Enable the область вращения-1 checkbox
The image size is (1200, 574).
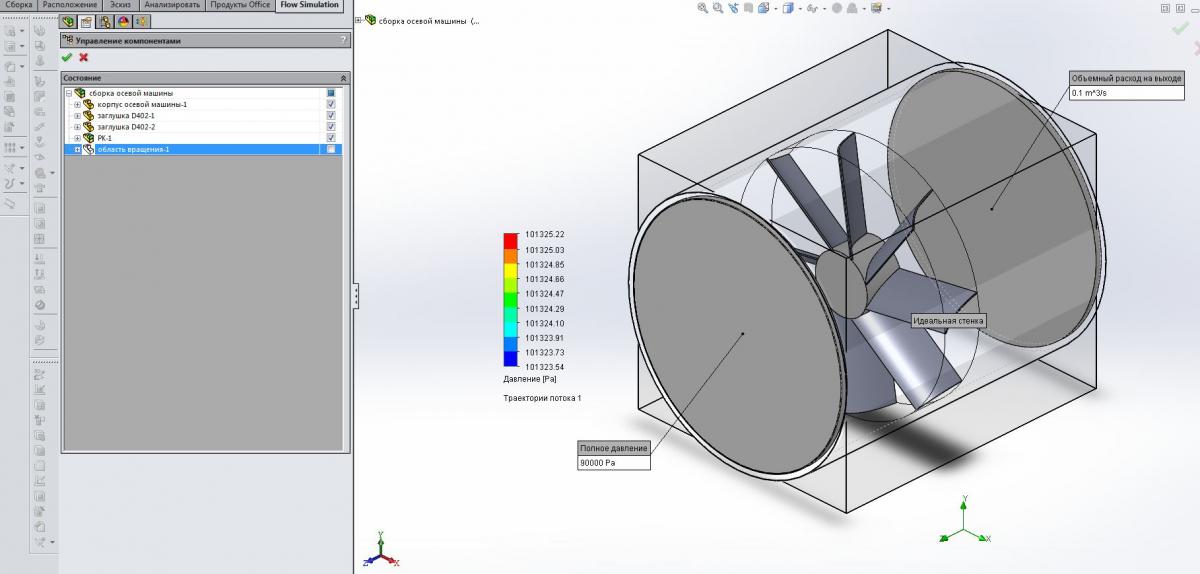point(331,149)
